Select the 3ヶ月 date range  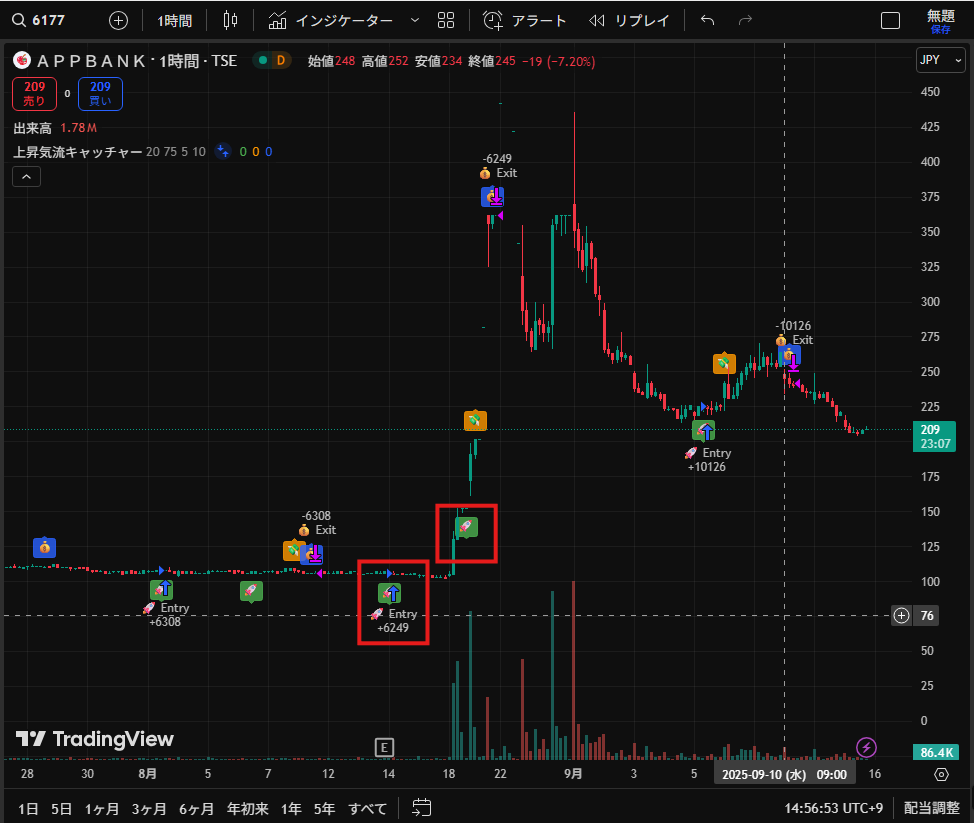[149, 808]
